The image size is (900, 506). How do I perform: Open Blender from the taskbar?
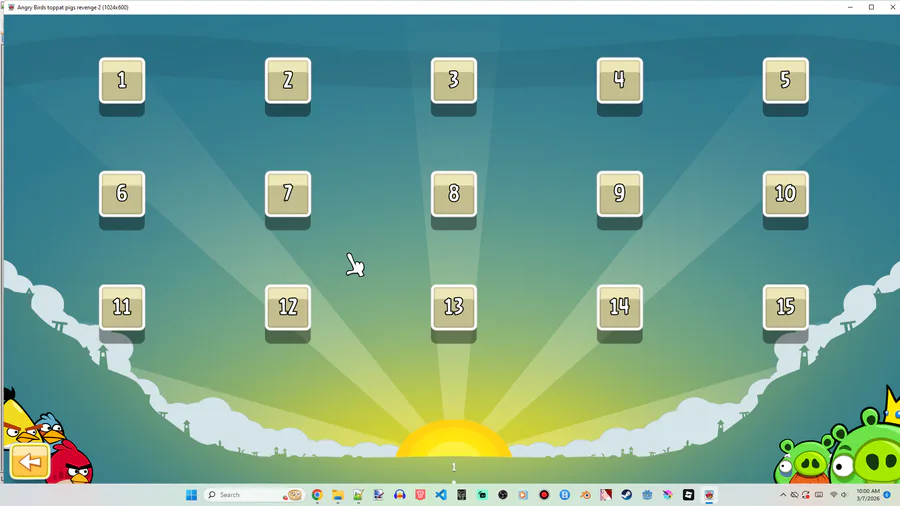click(x=585, y=495)
